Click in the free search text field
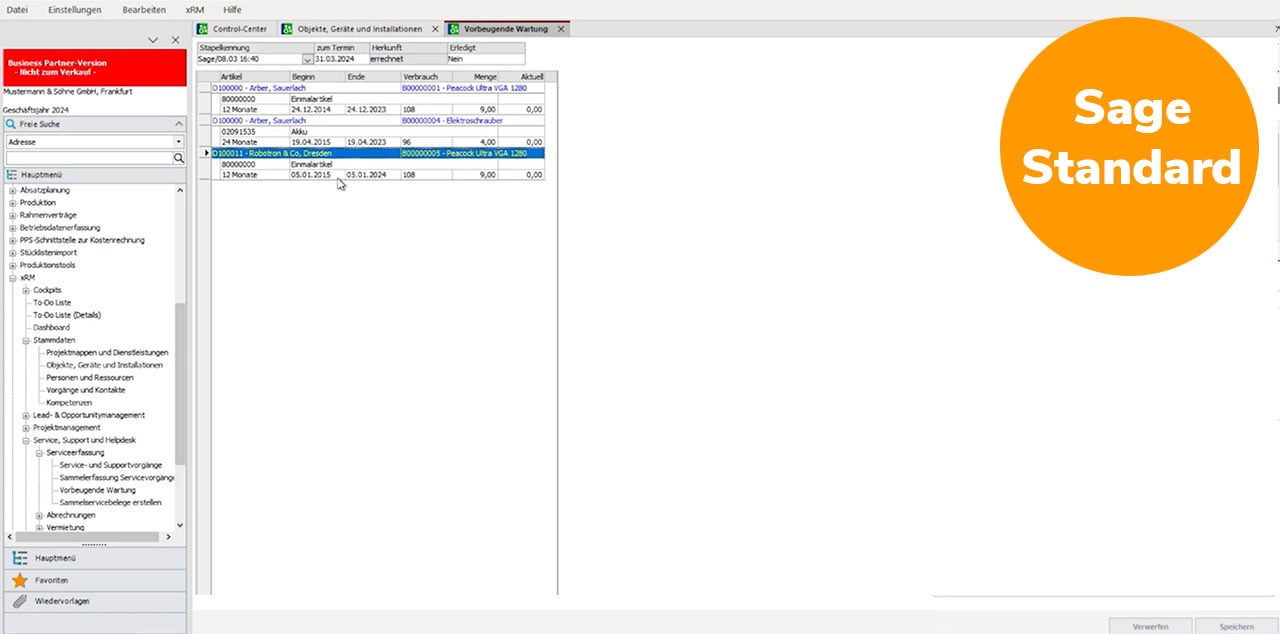This screenshot has width=1280, height=634. (89, 158)
